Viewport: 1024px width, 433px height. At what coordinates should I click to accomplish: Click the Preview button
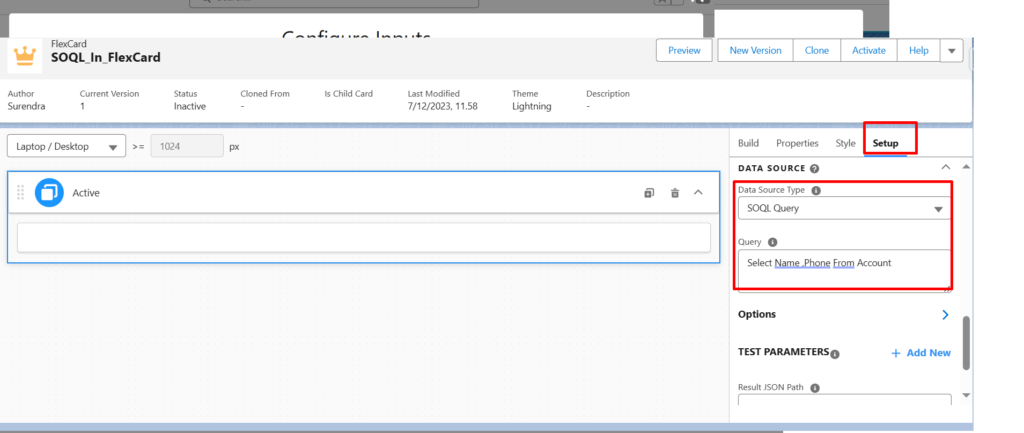pos(684,50)
